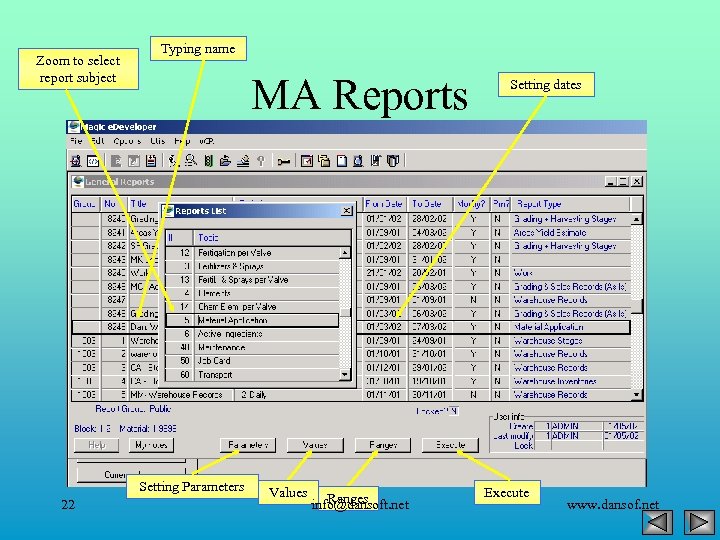
Task: Open the Options menu
Action: pos(127,141)
